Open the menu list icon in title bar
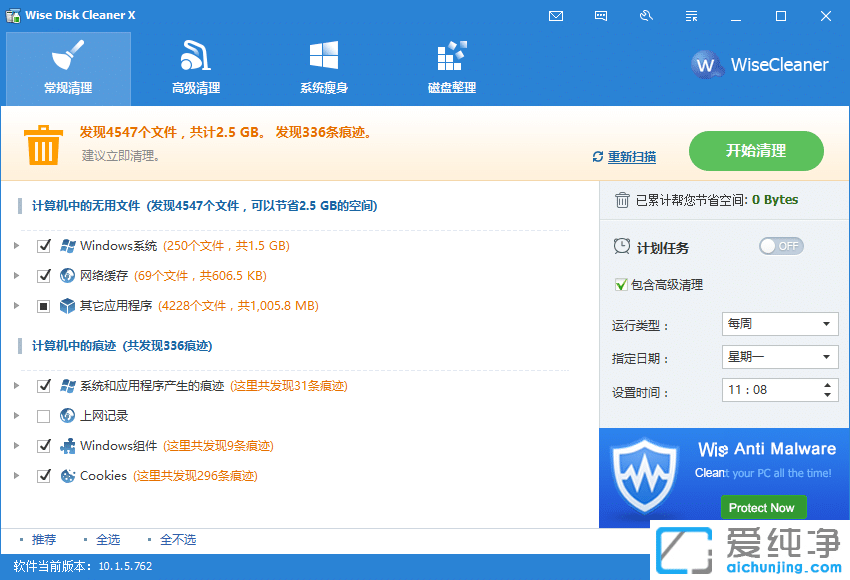The height and width of the screenshot is (580, 850). [691, 16]
